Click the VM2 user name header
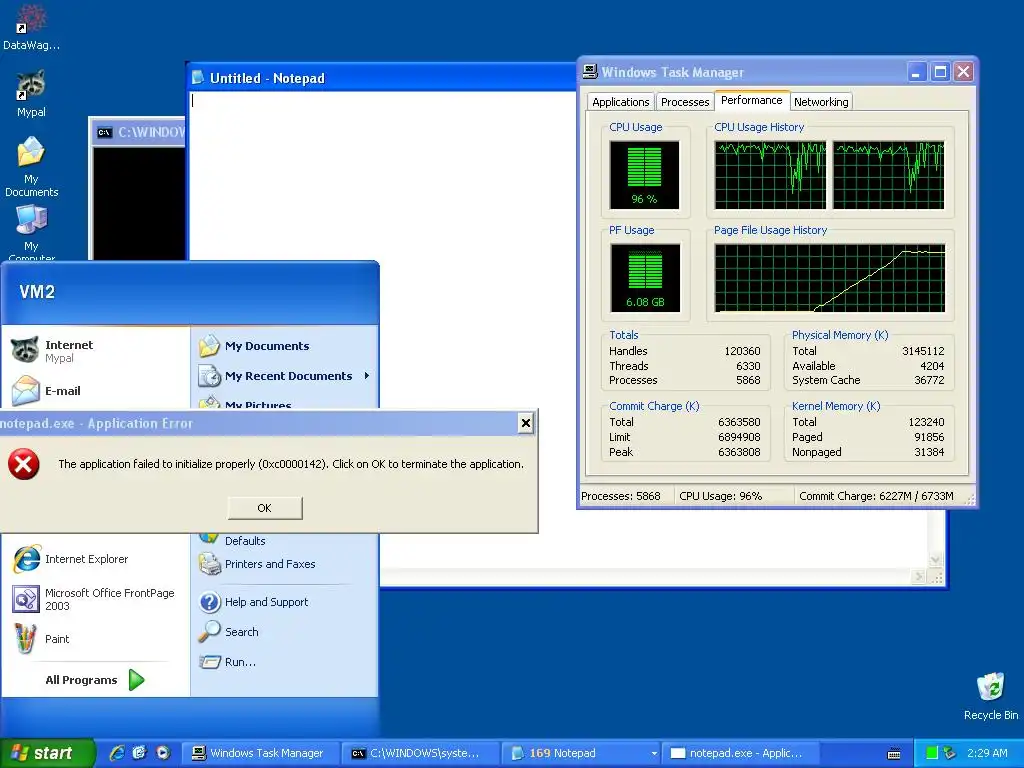 click(37, 292)
